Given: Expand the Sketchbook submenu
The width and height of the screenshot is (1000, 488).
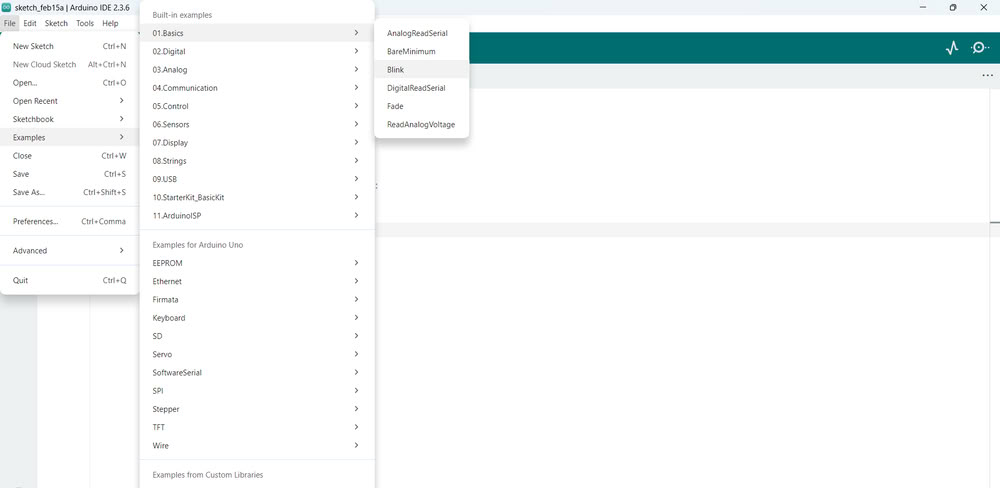Looking at the screenshot, I should (70, 119).
